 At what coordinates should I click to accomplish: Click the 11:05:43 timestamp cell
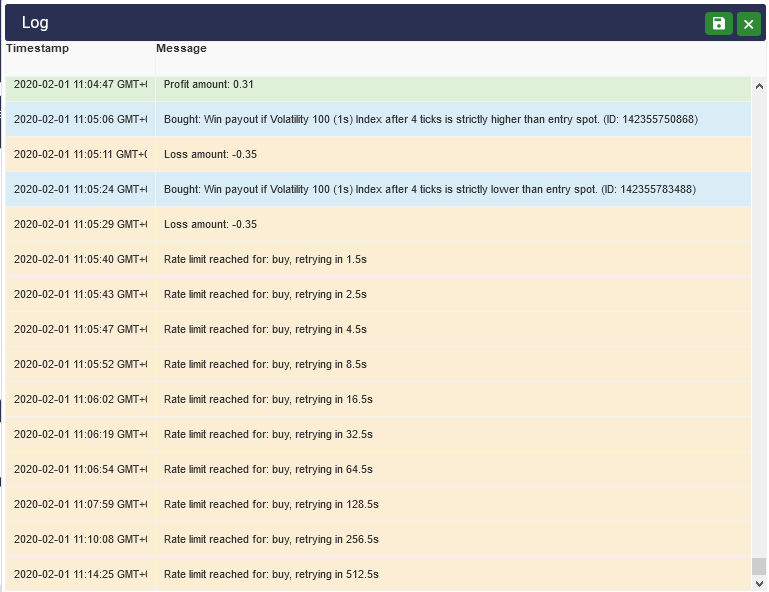click(80, 294)
